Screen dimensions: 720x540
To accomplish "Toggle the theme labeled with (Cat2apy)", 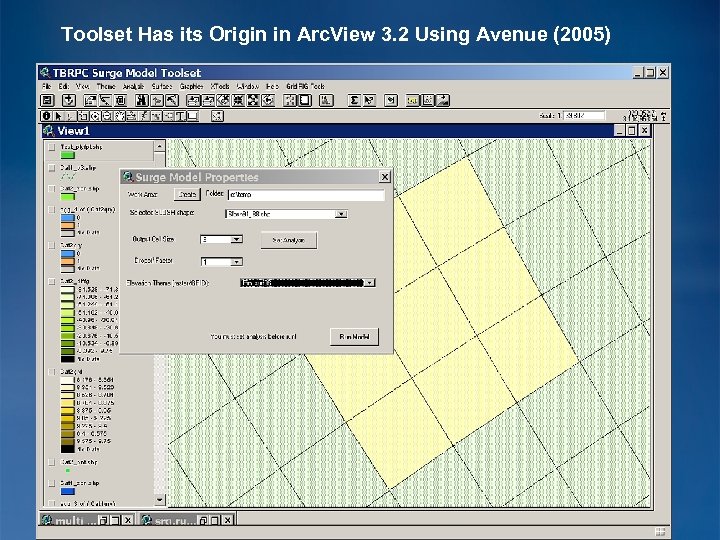I will coord(52,210).
